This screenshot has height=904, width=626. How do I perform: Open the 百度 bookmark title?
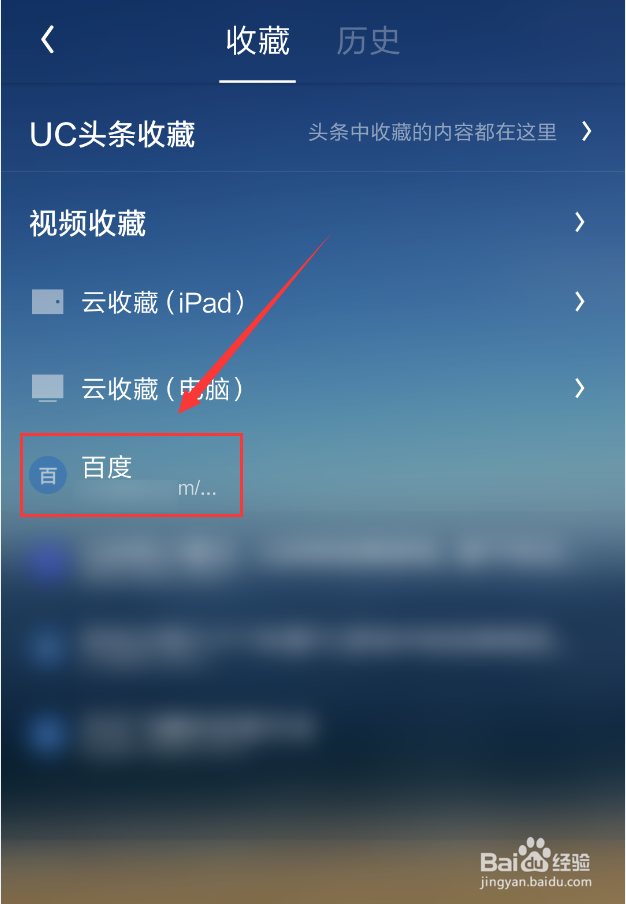[x=107, y=467]
